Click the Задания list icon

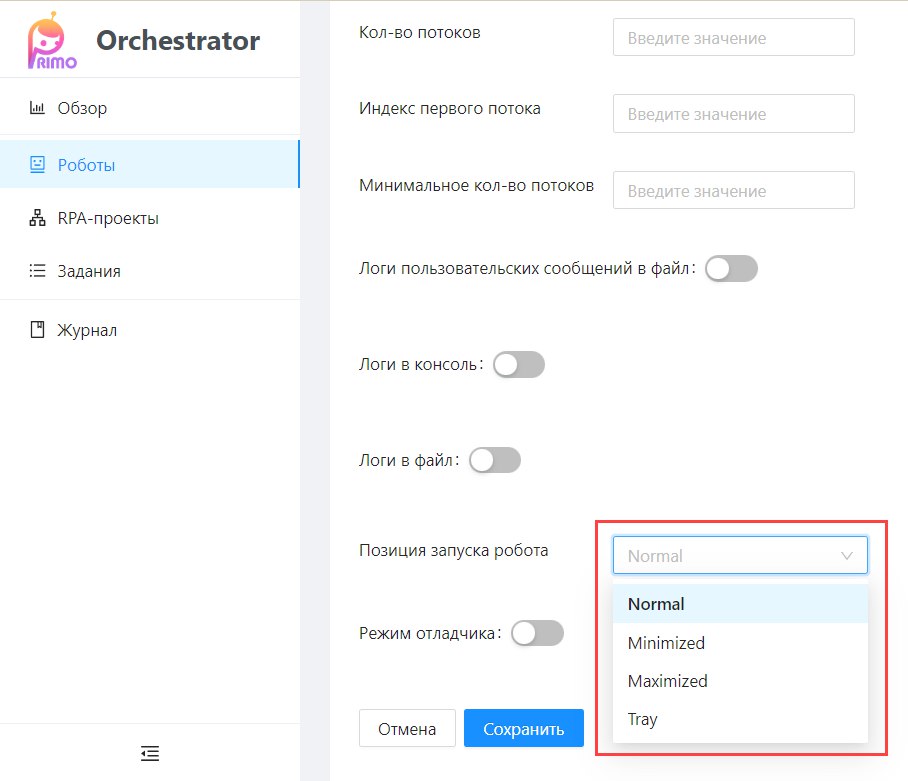37,270
